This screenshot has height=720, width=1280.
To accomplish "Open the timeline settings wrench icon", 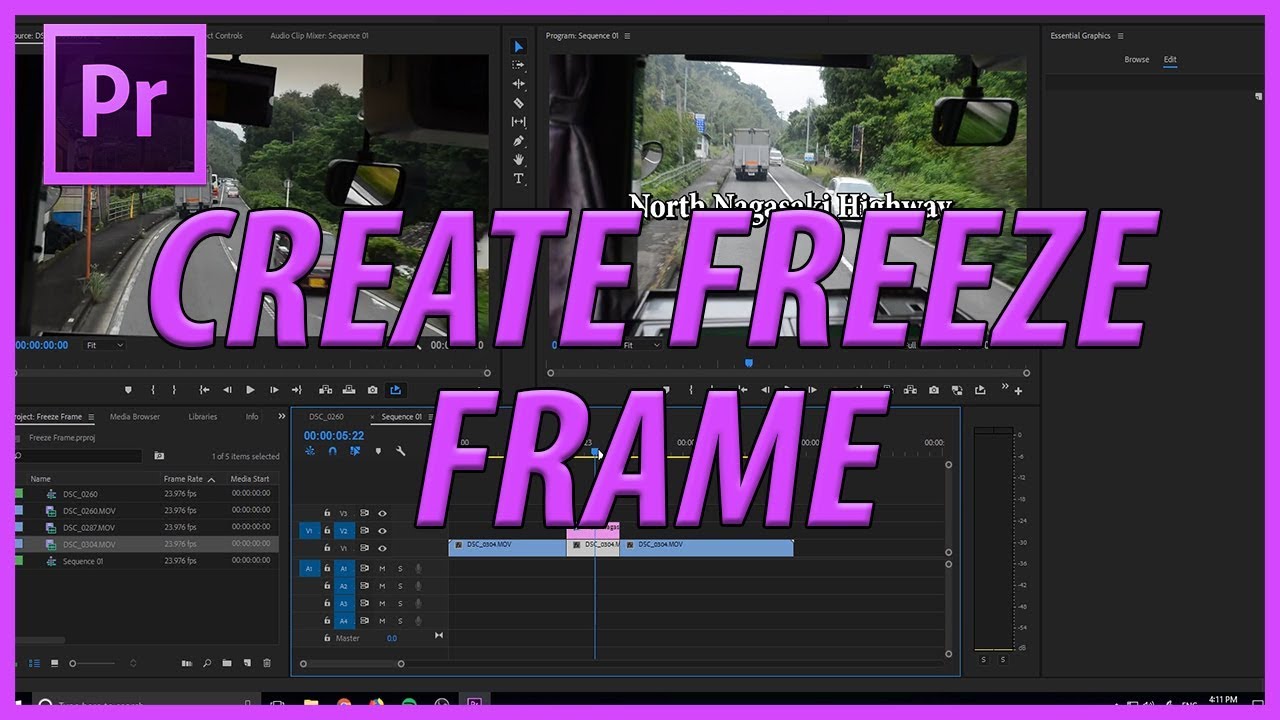I will [x=401, y=452].
